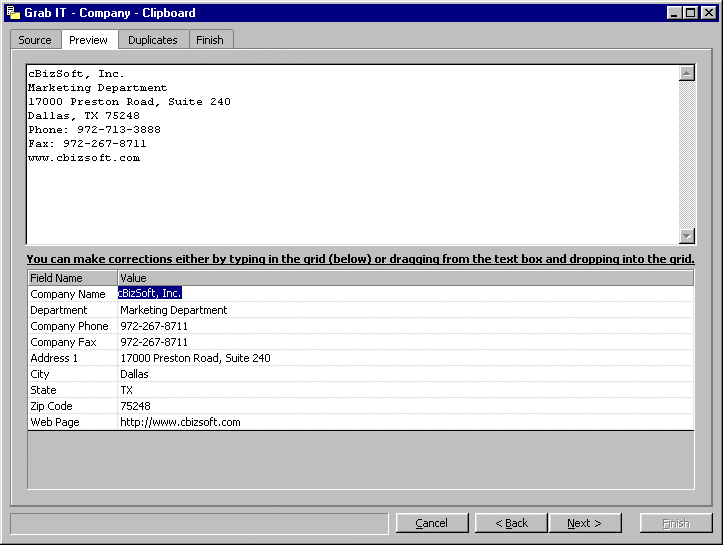Click 'Marketing Department' line in text box
The height and width of the screenshot is (545, 723).
[97, 88]
